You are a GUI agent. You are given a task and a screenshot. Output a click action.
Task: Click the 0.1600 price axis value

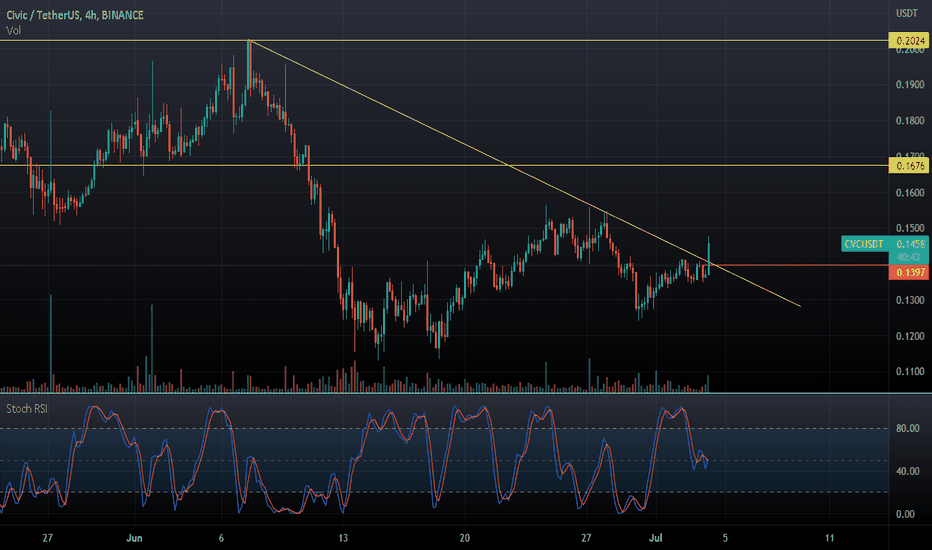[x=910, y=193]
